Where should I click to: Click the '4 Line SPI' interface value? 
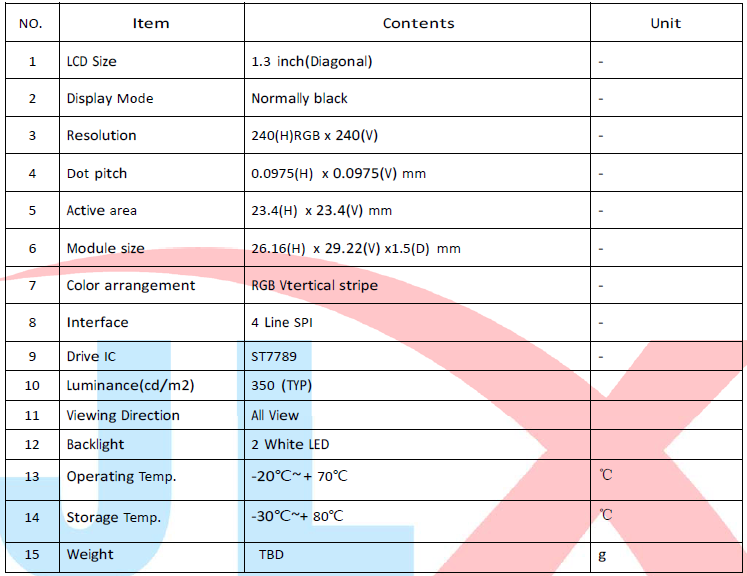[282, 322]
